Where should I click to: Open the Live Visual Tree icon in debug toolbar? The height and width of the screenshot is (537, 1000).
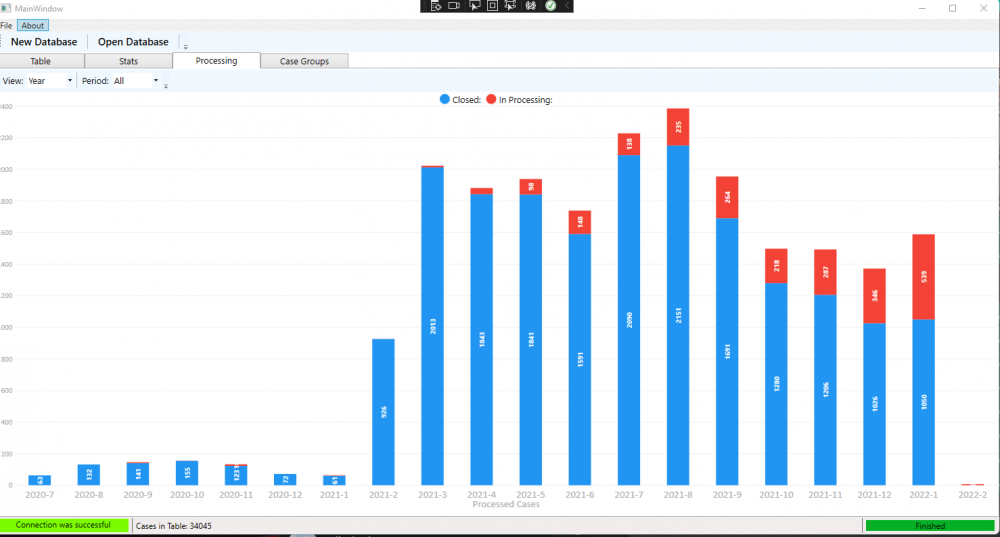(x=436, y=6)
